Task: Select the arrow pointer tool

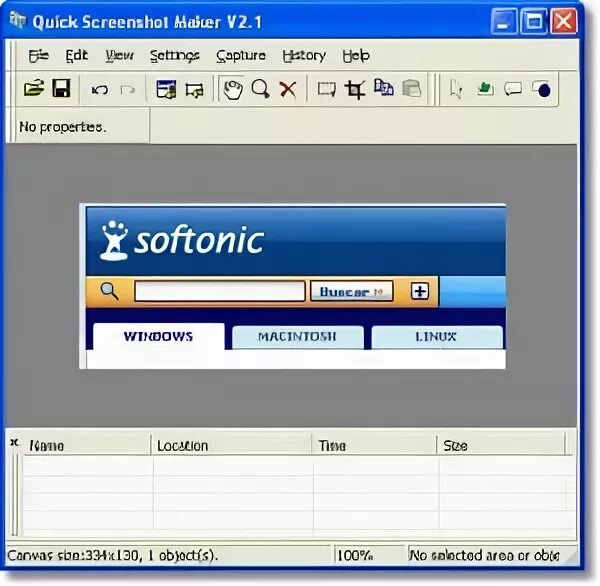Action: pos(456,89)
